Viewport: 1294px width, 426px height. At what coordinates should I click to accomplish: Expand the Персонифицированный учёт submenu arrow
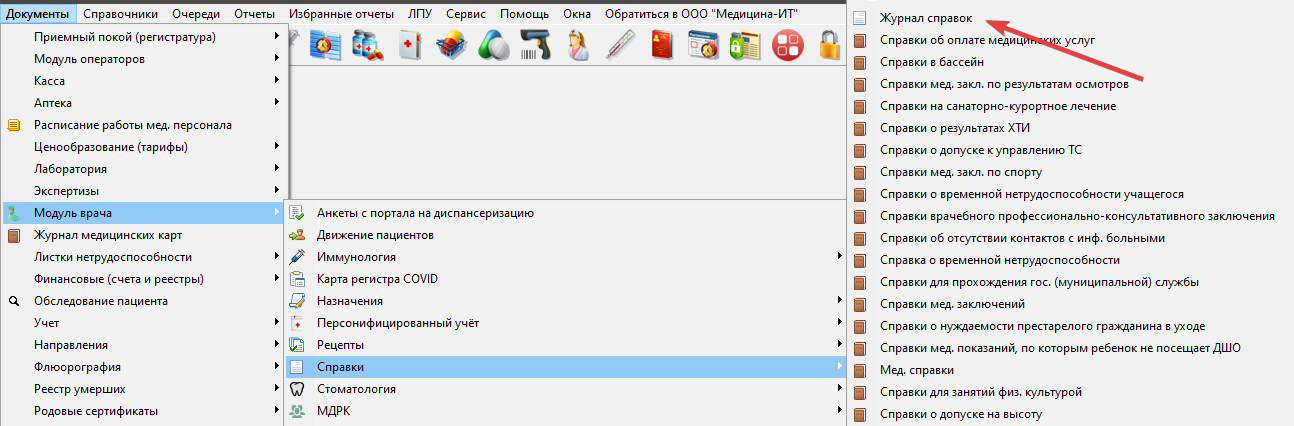coord(840,323)
